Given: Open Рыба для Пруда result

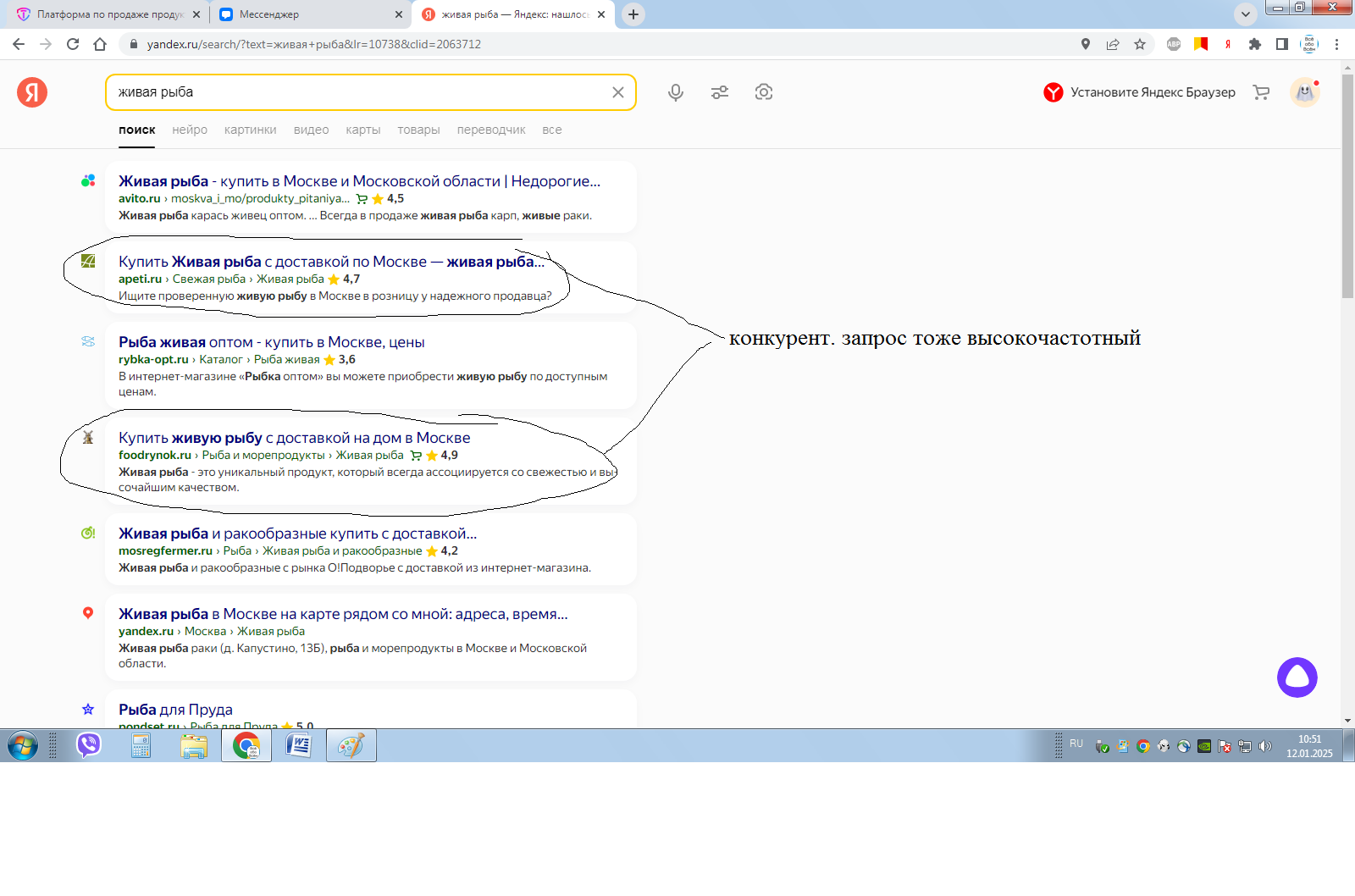Looking at the screenshot, I should [x=175, y=710].
